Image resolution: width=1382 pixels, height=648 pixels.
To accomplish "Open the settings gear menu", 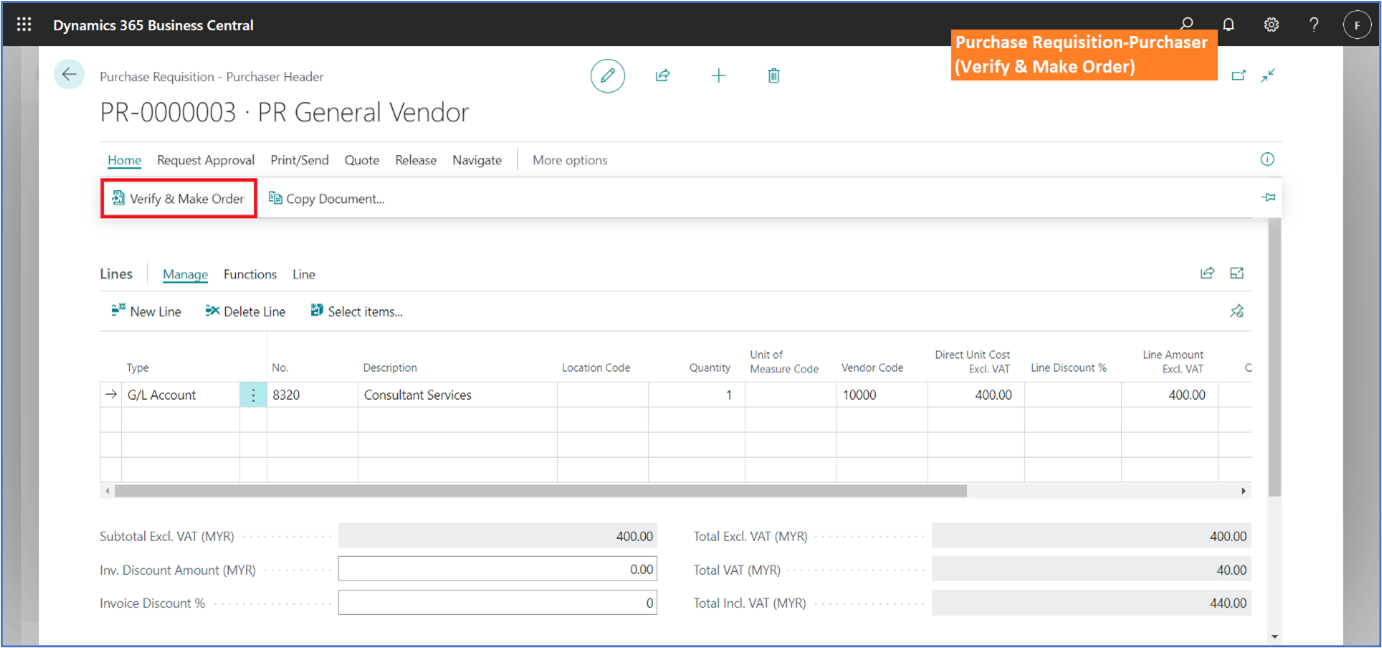I will [x=1271, y=25].
